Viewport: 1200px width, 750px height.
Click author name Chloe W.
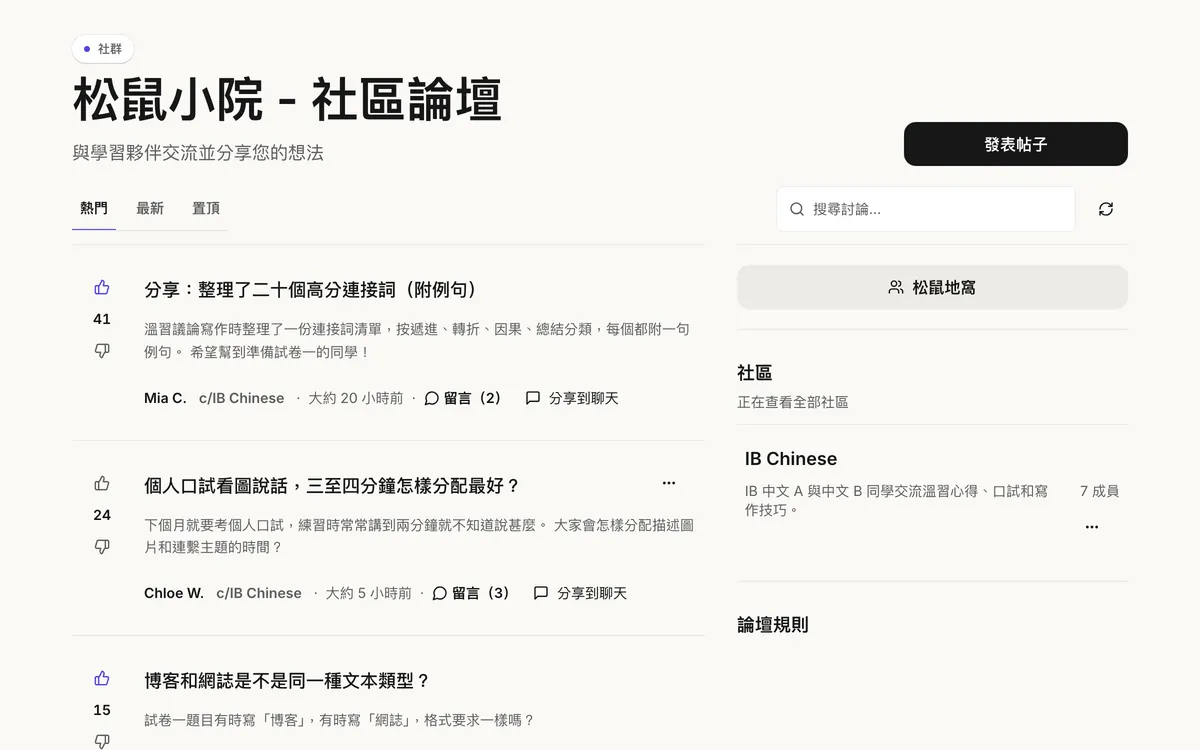coord(174,593)
